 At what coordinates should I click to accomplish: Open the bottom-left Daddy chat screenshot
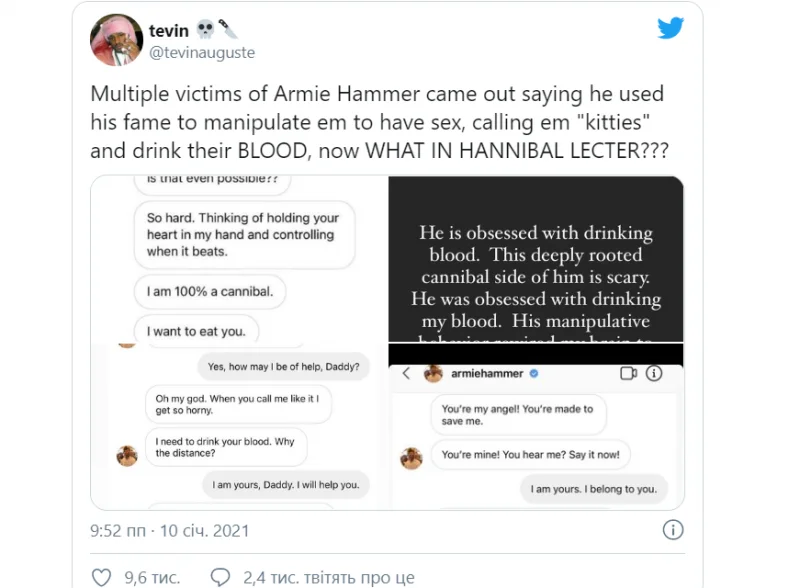click(x=239, y=427)
